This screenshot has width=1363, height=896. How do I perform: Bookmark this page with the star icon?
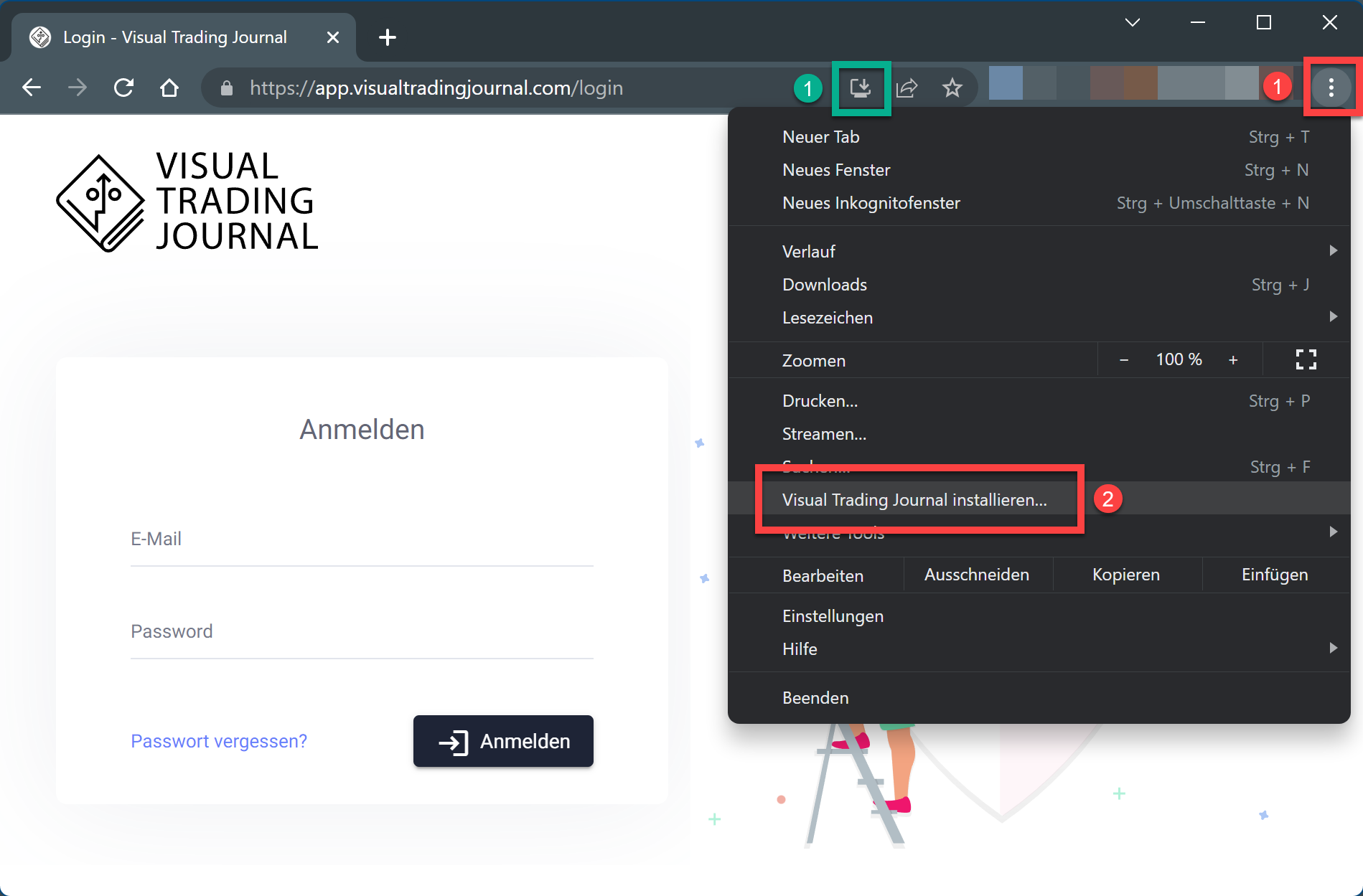952,88
